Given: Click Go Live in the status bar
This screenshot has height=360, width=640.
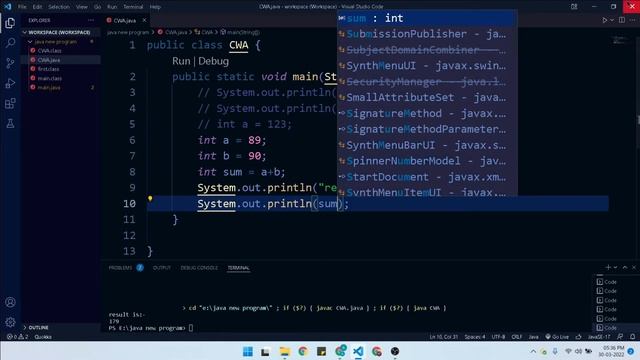Looking at the screenshot, I should click(557, 337).
